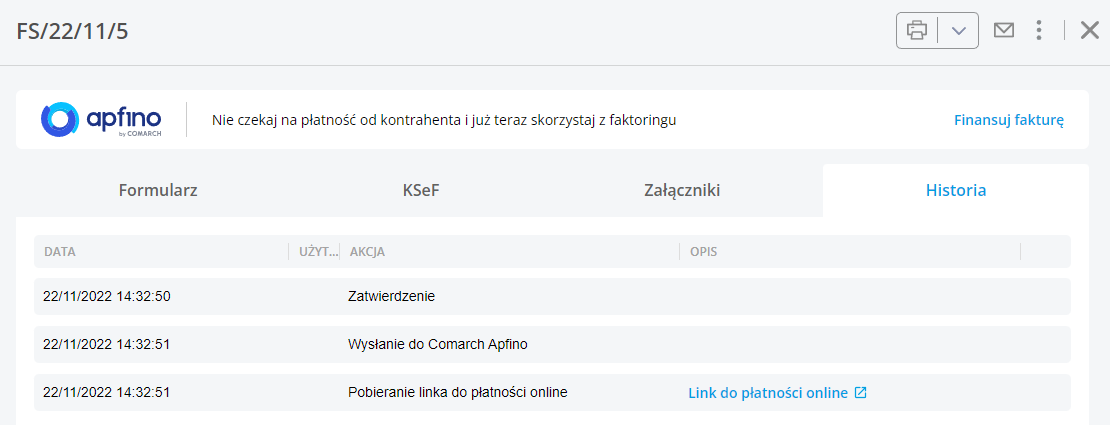The image size is (1110, 425).
Task: Click the envelope email icon
Action: 1003,30
